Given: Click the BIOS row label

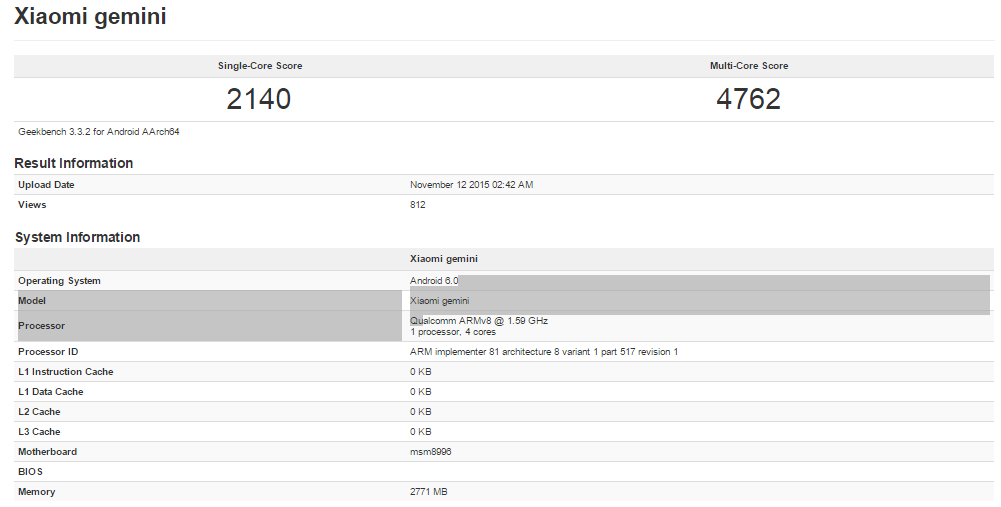Looking at the screenshot, I should click(x=30, y=472).
